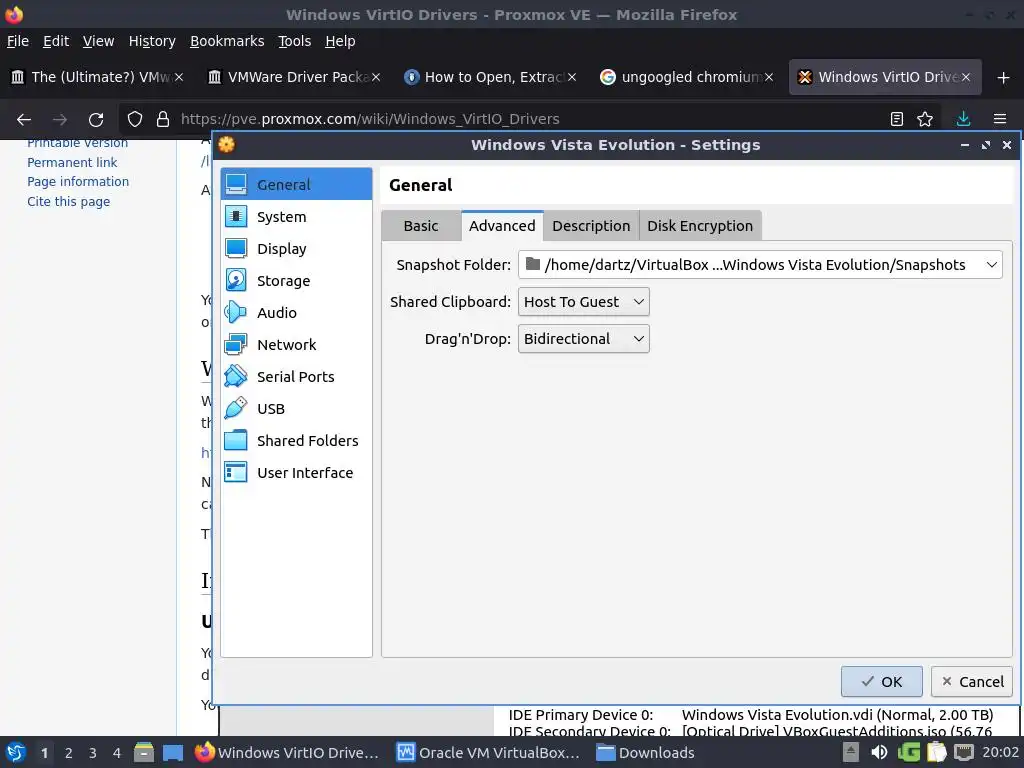Switch to workspace 4 in taskbar
Image resolution: width=1024 pixels, height=768 pixels.
click(x=117, y=752)
